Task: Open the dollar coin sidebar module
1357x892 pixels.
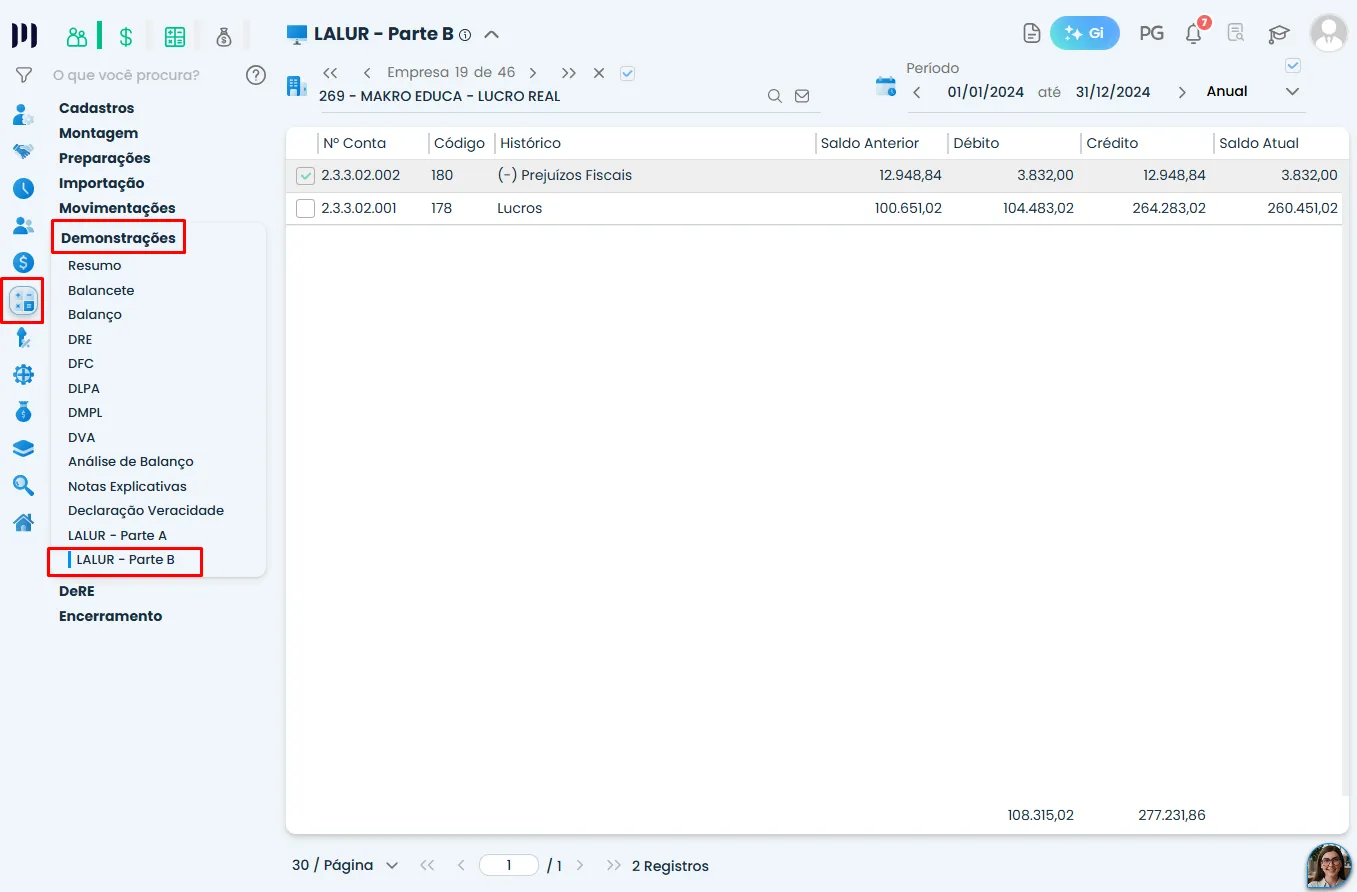Action: (x=23, y=262)
